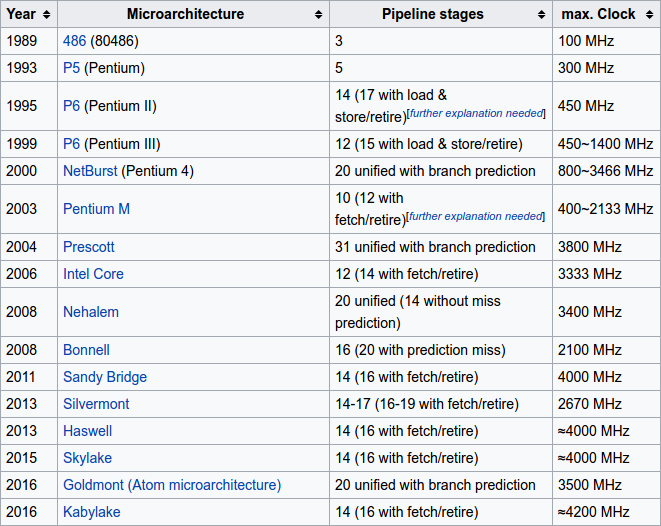Click the 4000 MHz cell in Sandy Bridge row
The image size is (661, 526).
606,377
